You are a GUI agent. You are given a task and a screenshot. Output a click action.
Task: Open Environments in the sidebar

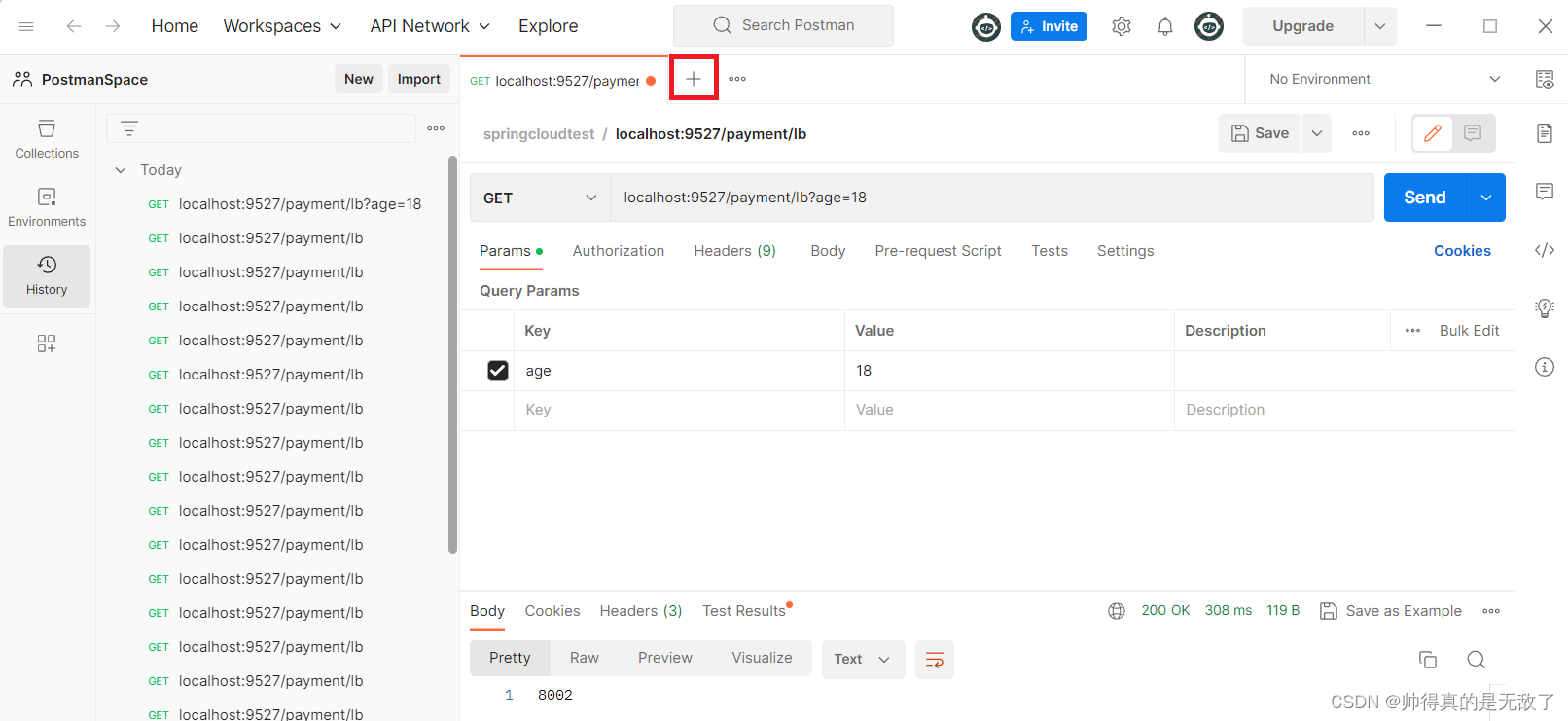47,207
